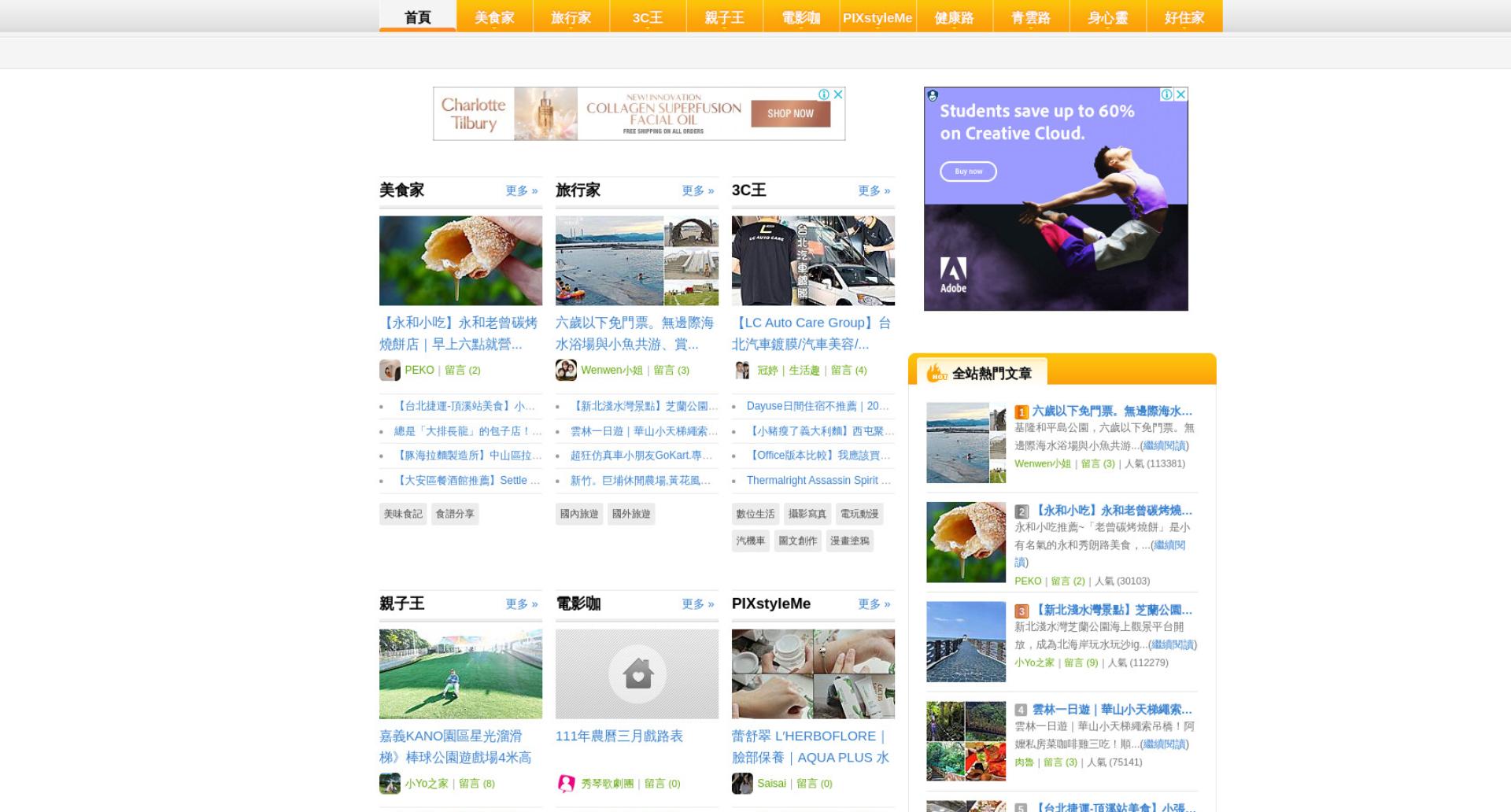Viewport: 1511px width, 812px height.
Task: Open hot article ranked 2 flatbread thumbnail
Action: tap(966, 542)
